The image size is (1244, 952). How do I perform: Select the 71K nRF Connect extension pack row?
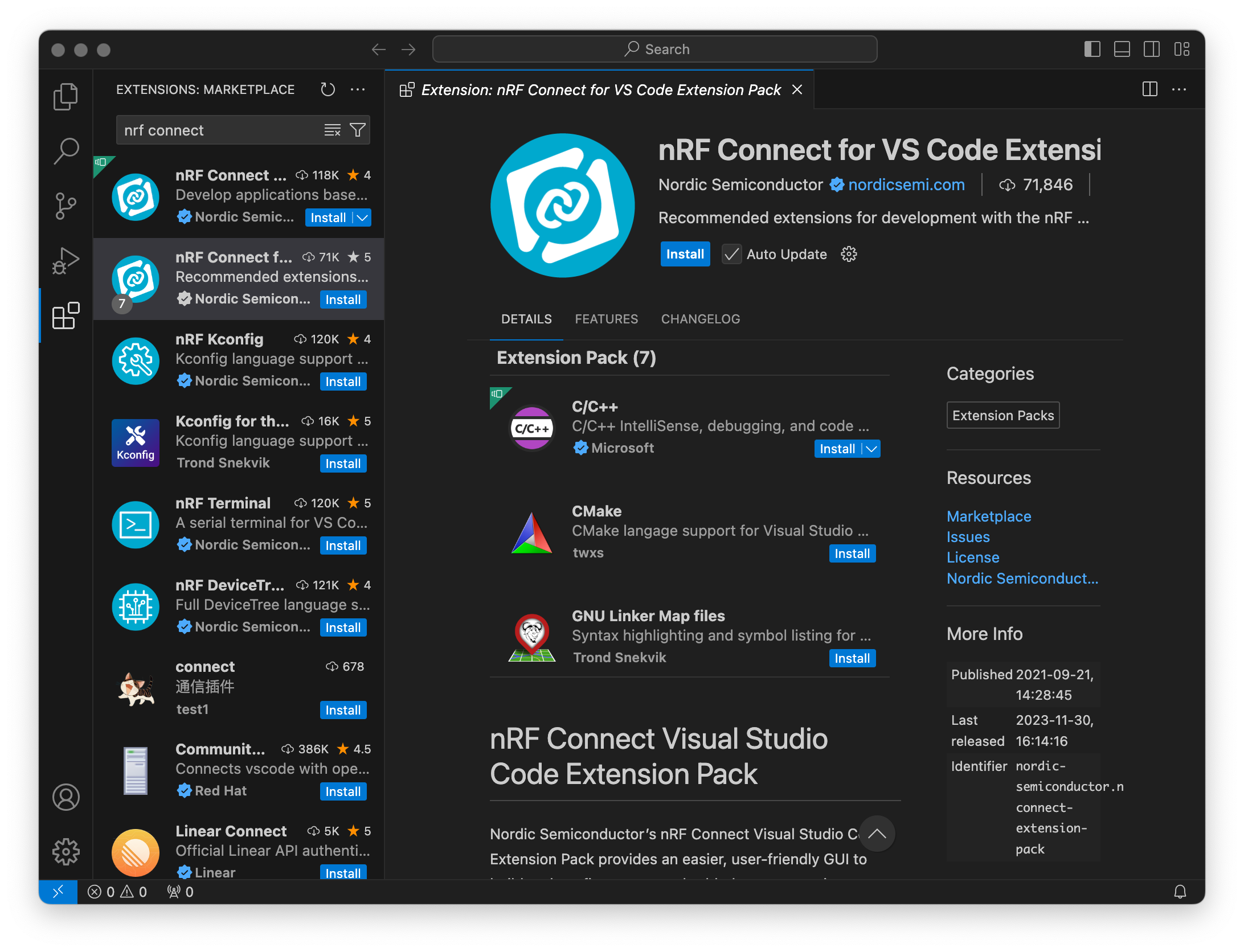click(x=238, y=278)
